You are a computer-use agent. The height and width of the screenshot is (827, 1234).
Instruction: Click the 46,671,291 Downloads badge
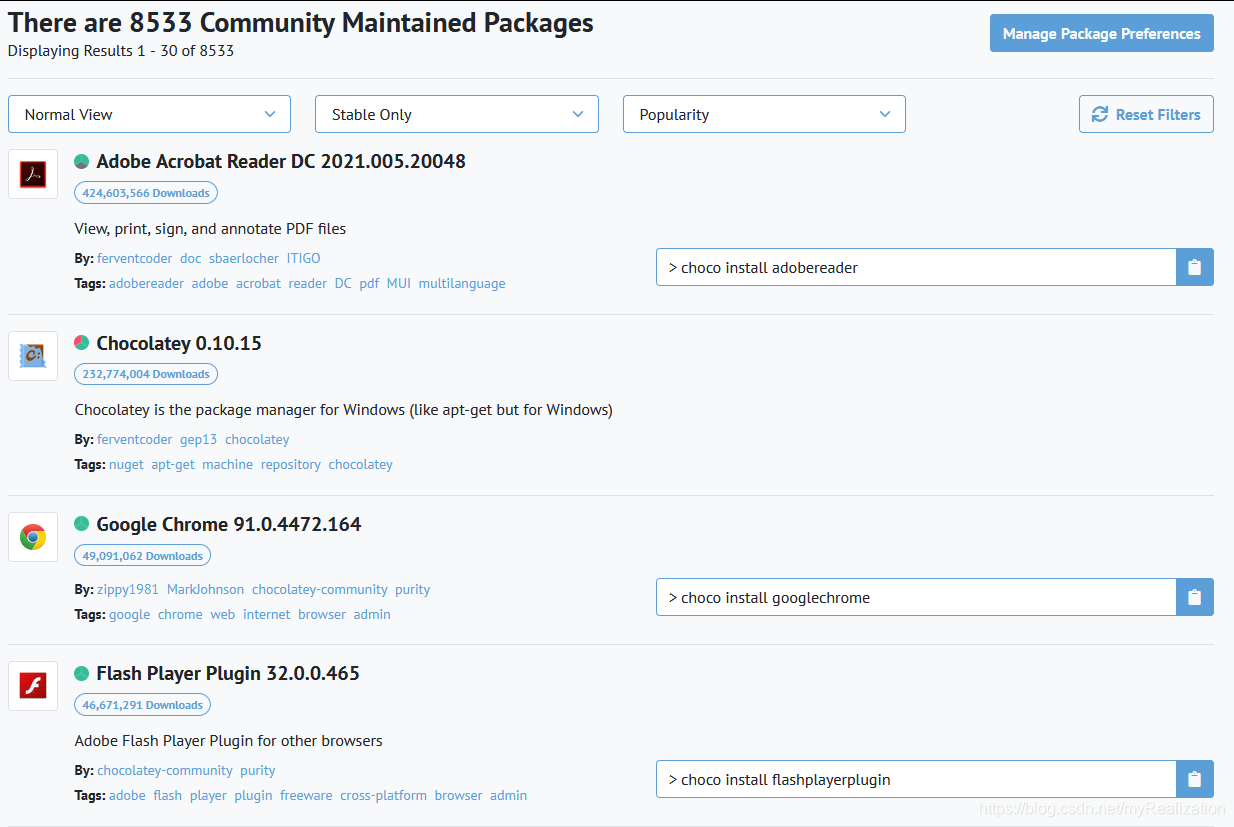pyautogui.click(x=142, y=705)
